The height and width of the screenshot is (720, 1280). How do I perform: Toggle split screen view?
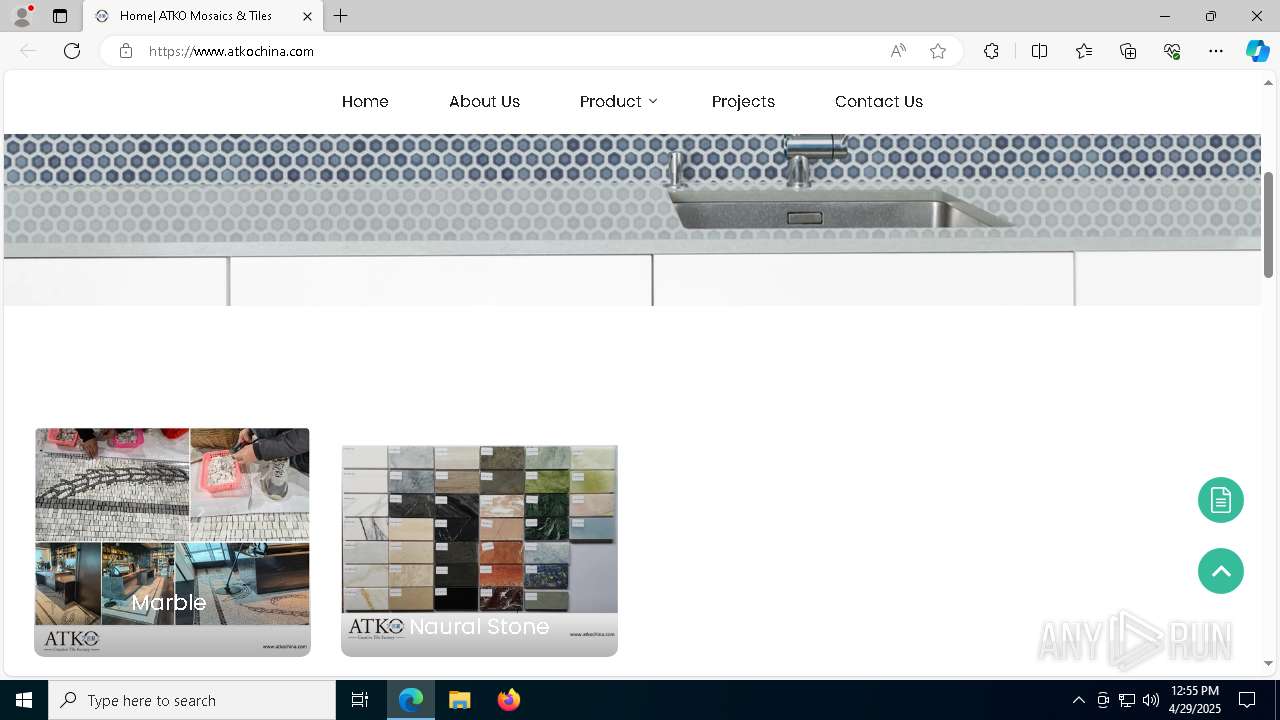point(1039,51)
